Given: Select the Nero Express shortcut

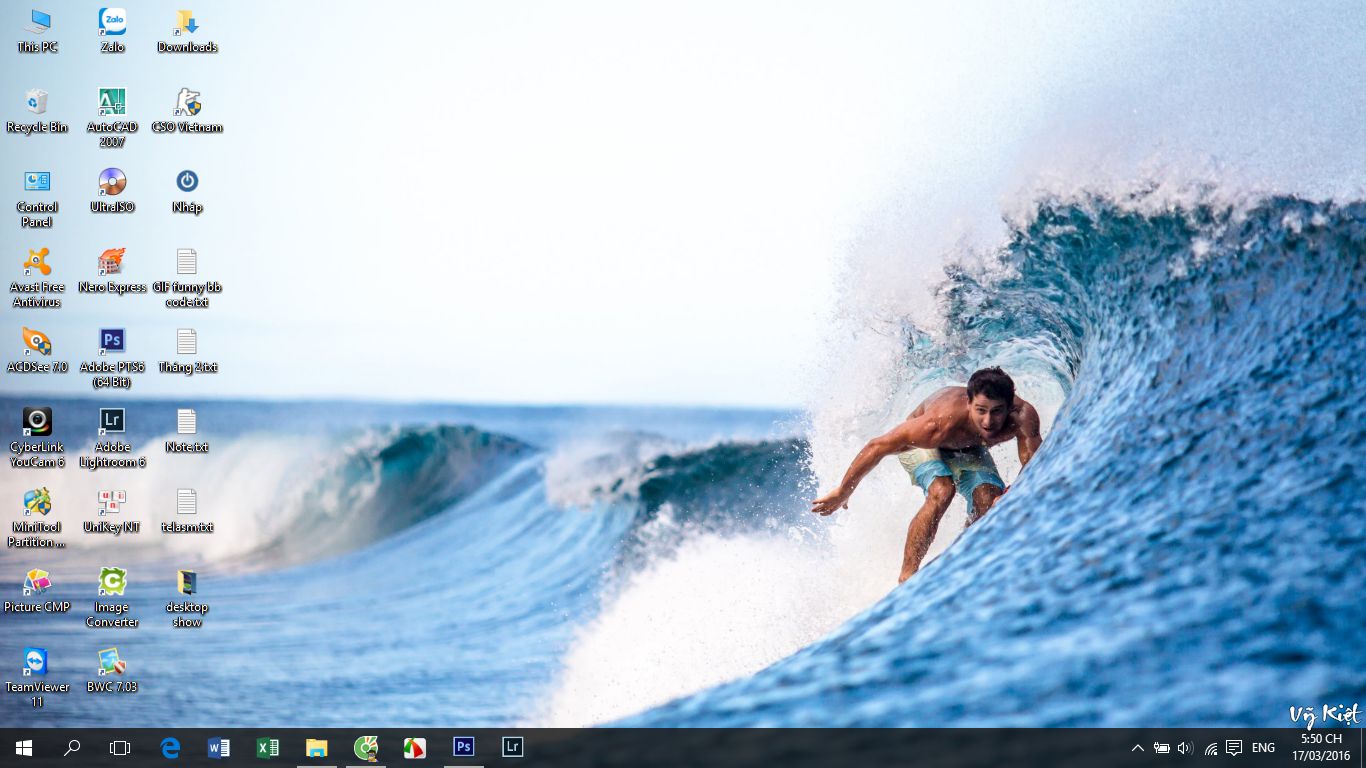Looking at the screenshot, I should pyautogui.click(x=112, y=271).
